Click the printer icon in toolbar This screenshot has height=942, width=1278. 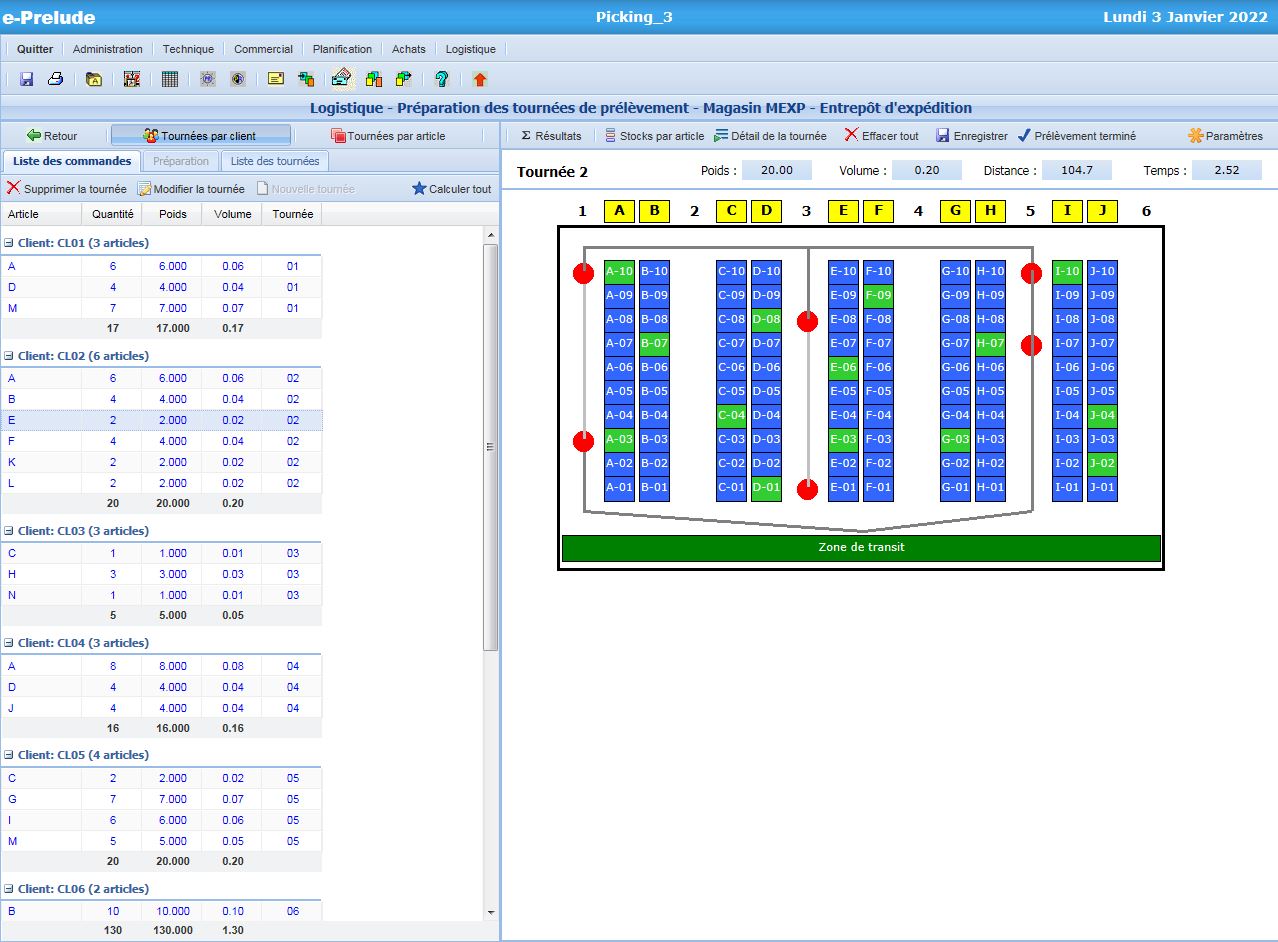[x=56, y=79]
